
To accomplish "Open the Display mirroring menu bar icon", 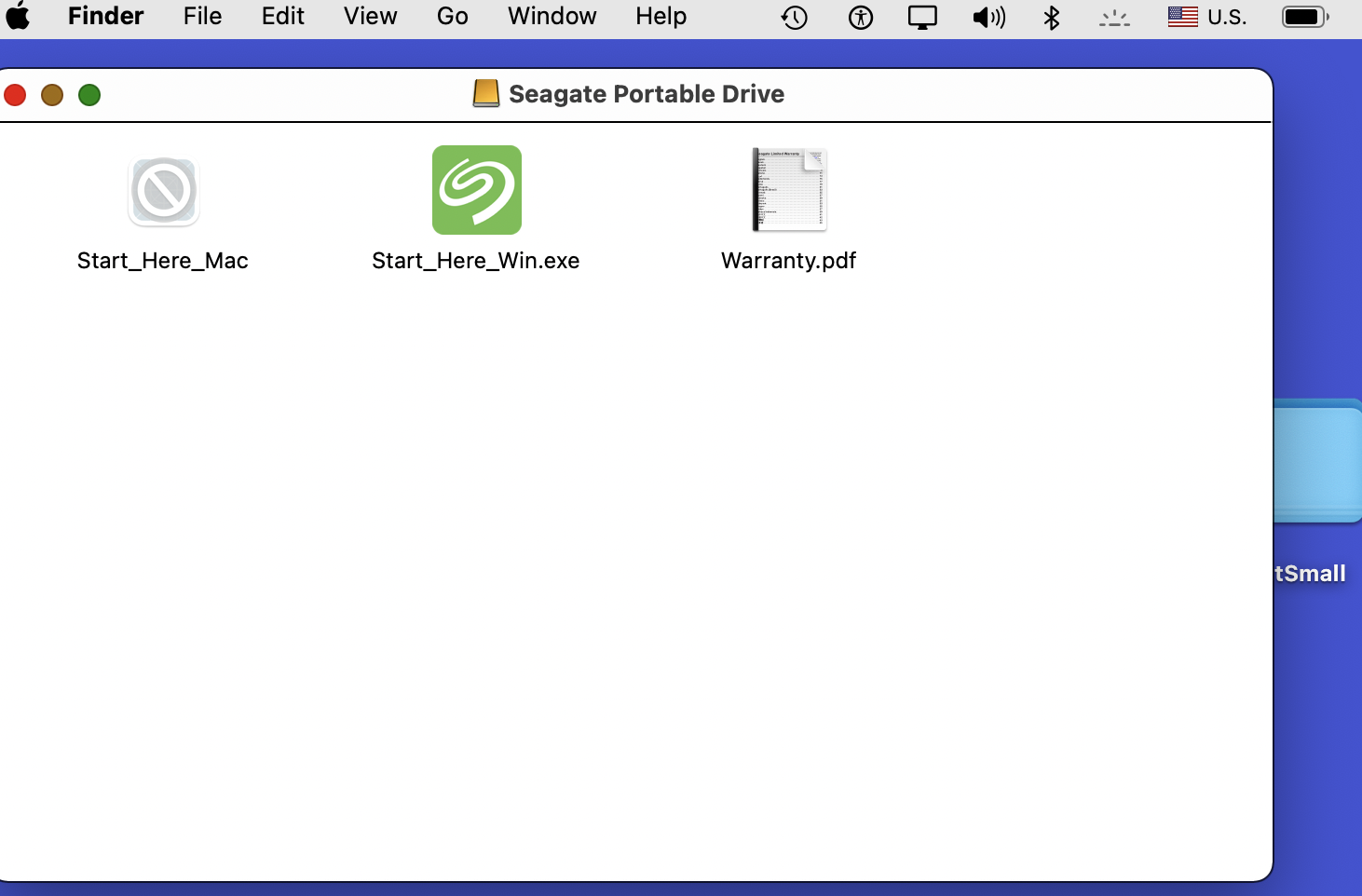I will pos(922,17).
